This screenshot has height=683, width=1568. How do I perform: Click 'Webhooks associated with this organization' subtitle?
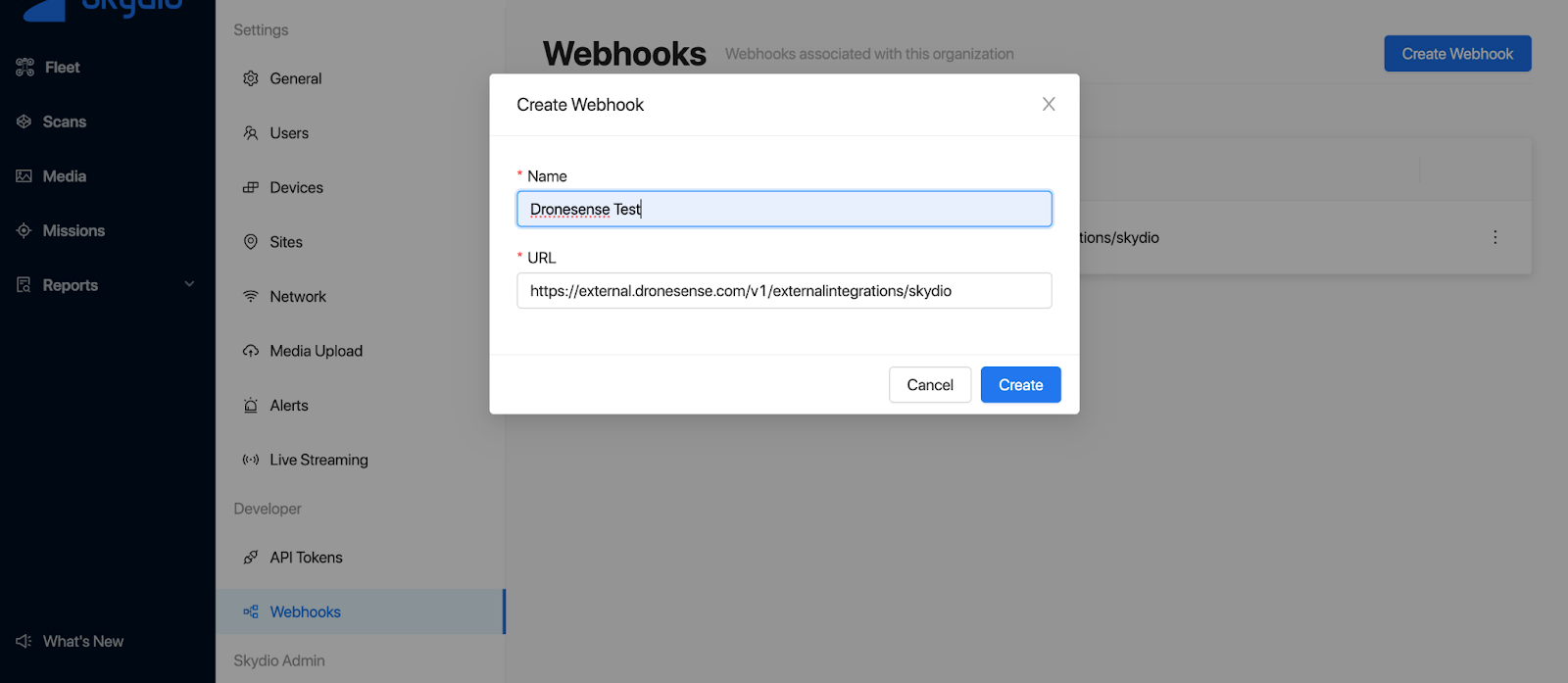(x=869, y=54)
